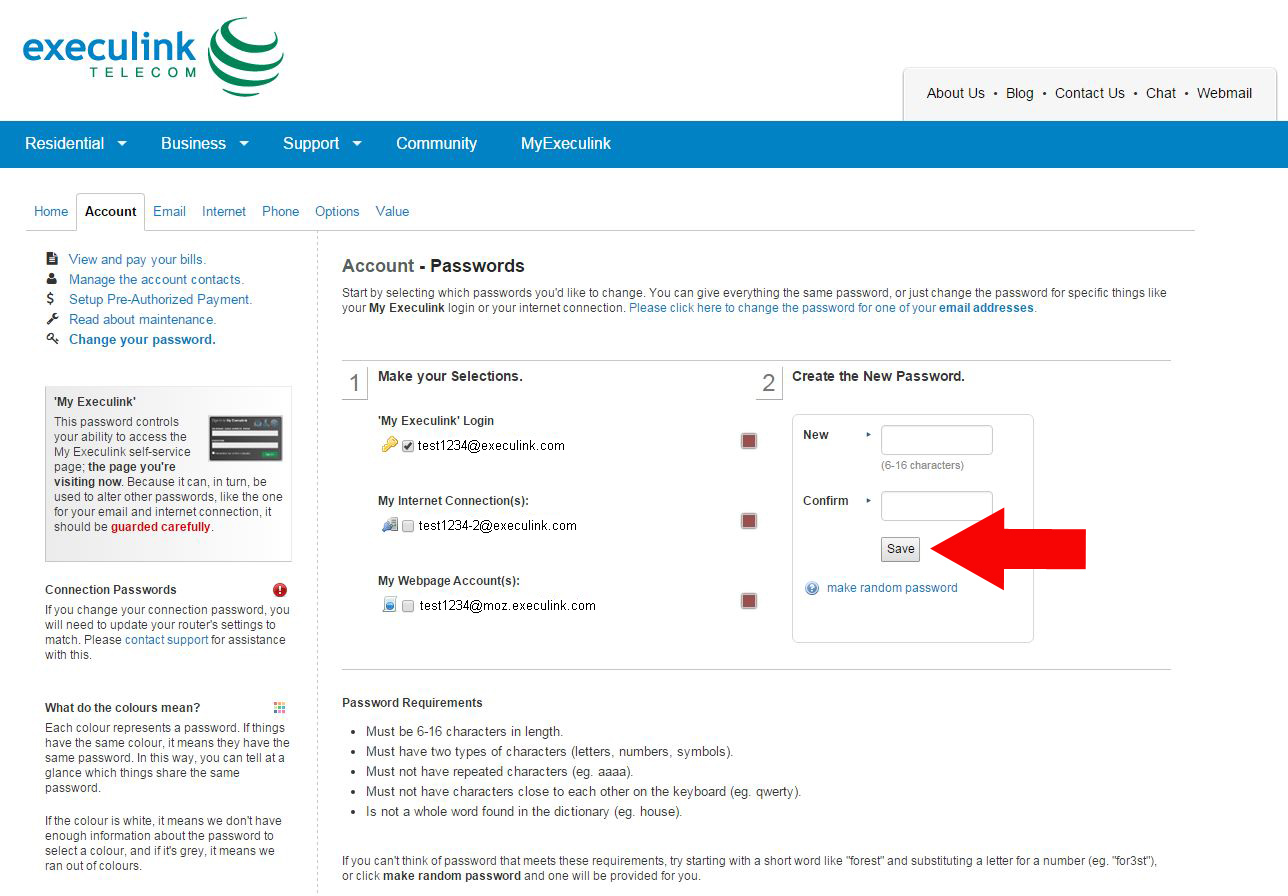Click the colour grid icon by What do the colours mean
The height and width of the screenshot is (896, 1288).
click(x=280, y=708)
